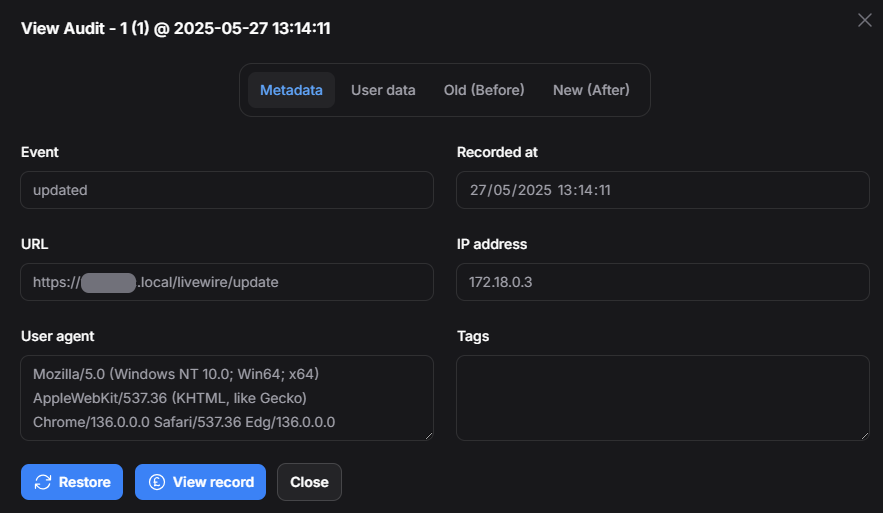The height and width of the screenshot is (513, 883).
Task: Click the User agent textarea resize handle
Action: (x=428, y=435)
